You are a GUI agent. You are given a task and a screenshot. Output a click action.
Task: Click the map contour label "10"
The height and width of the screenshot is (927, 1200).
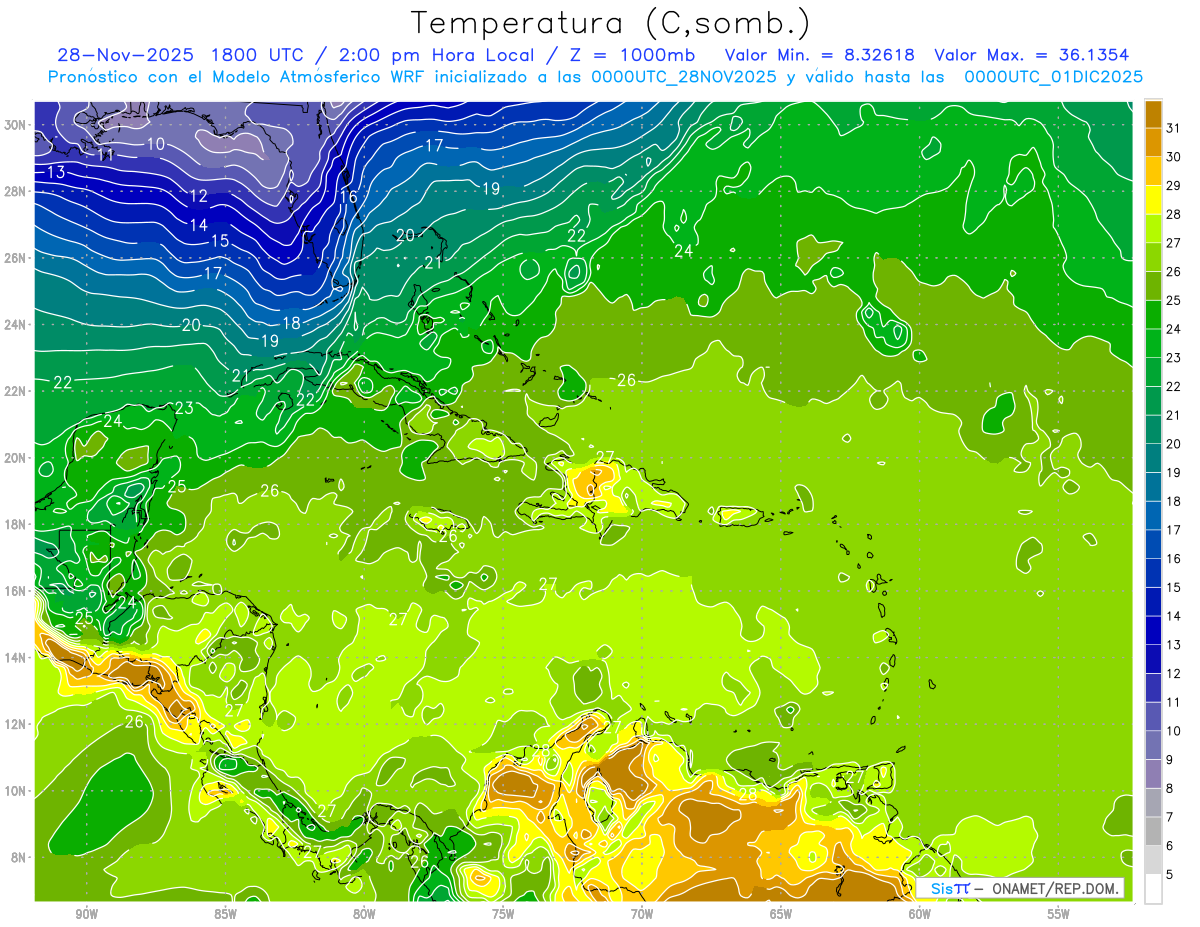156,144
